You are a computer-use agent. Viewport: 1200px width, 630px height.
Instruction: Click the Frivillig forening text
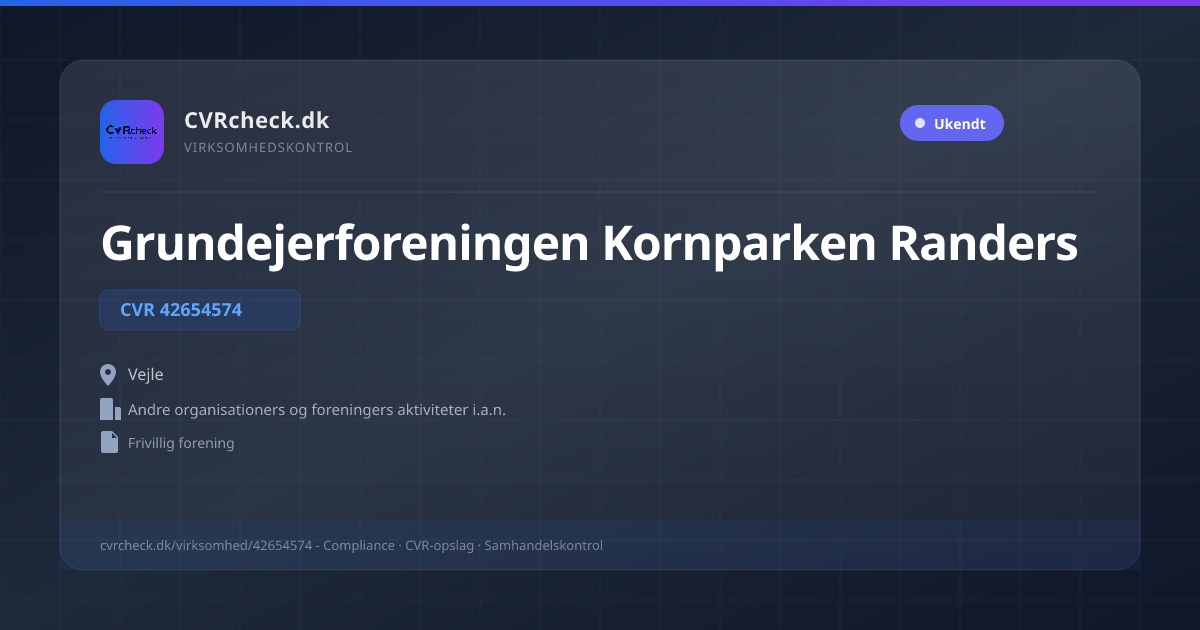click(181, 443)
